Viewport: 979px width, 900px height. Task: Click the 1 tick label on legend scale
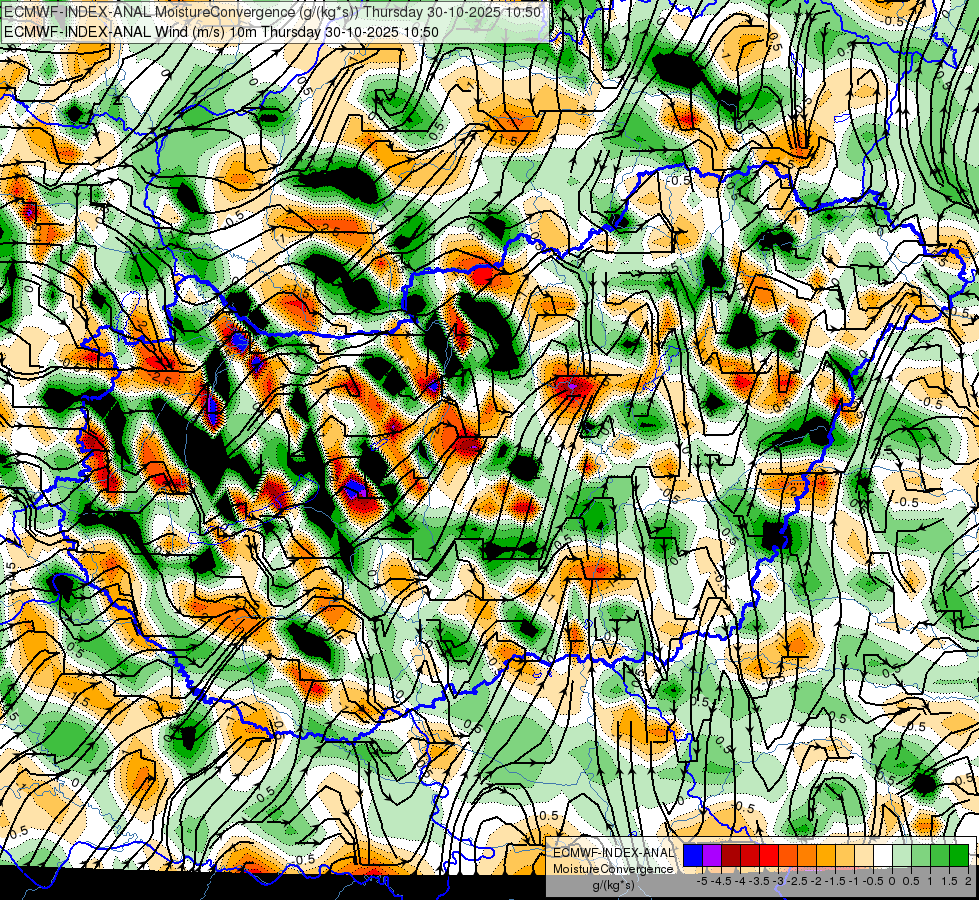click(x=930, y=881)
